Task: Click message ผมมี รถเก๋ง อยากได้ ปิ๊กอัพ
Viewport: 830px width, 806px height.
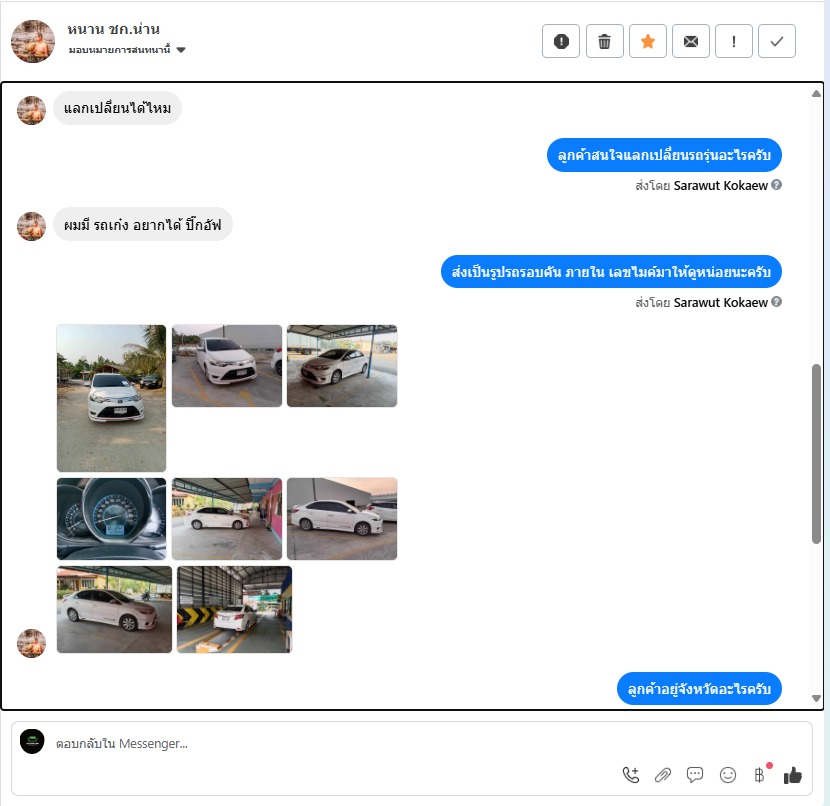Action: click(142, 224)
